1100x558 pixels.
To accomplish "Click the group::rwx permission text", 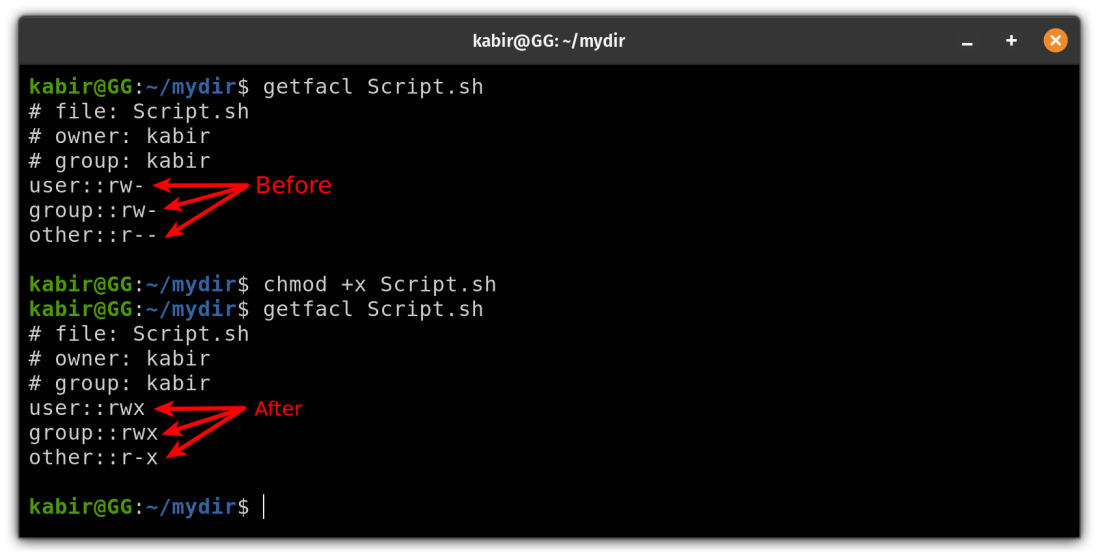I will click(93, 433).
